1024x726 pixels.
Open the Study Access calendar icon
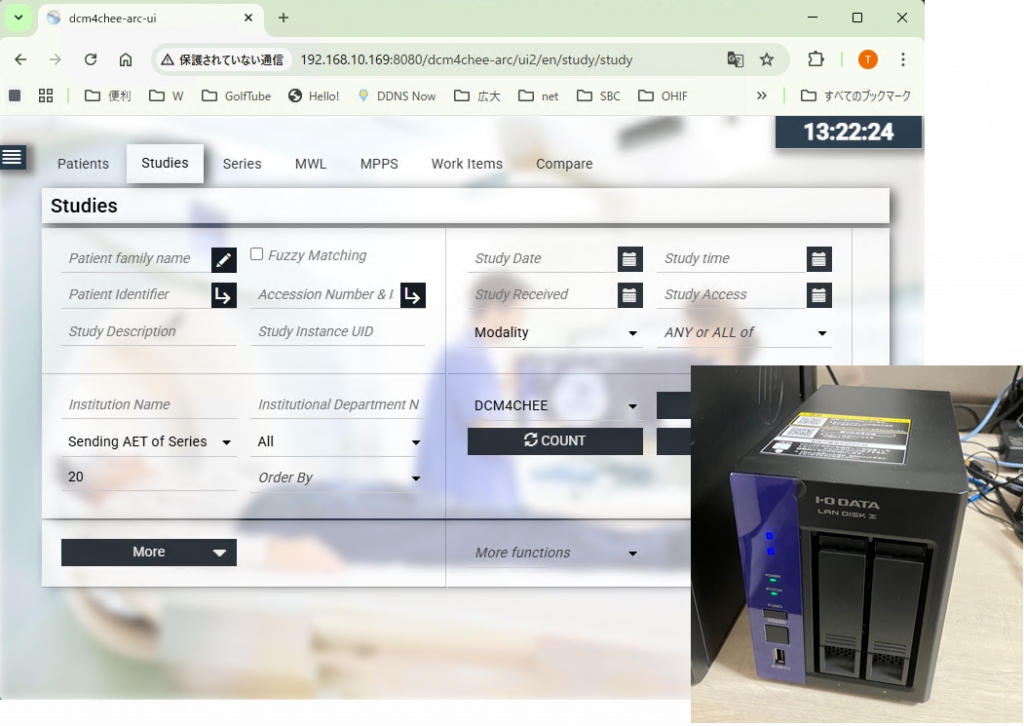[x=819, y=296]
